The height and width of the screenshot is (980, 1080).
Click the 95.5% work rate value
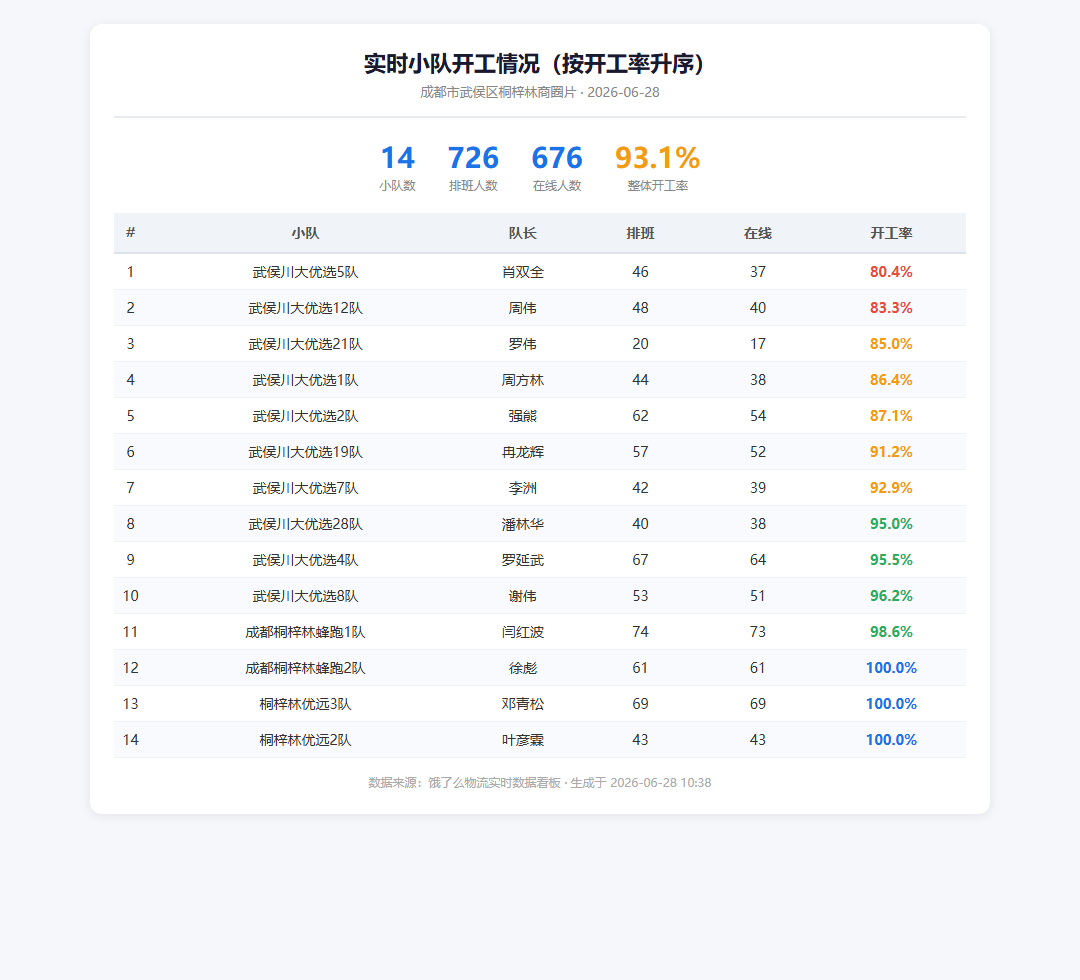click(891, 560)
